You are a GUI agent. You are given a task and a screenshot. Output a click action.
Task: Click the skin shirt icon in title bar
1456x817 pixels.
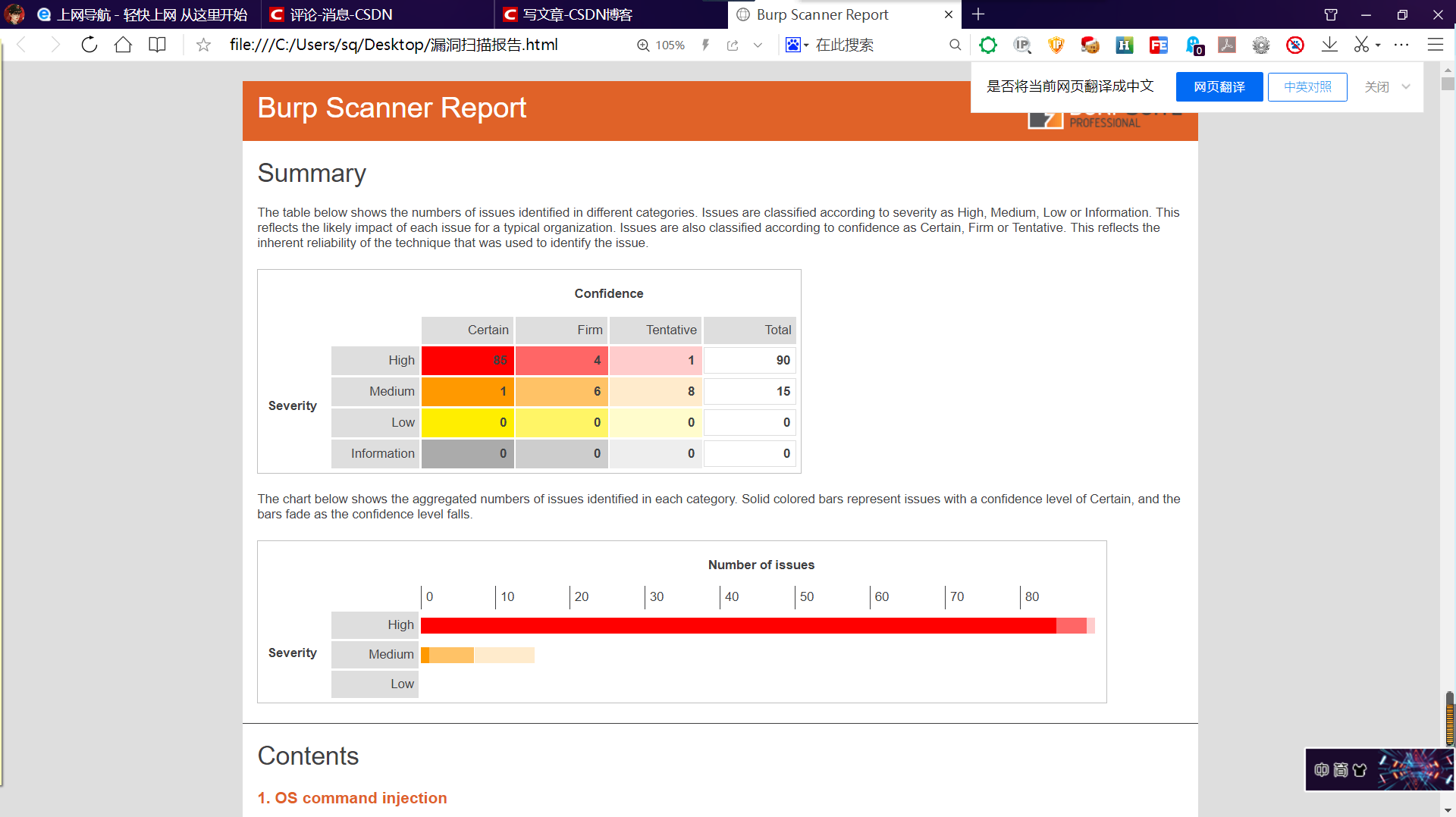point(1331,14)
